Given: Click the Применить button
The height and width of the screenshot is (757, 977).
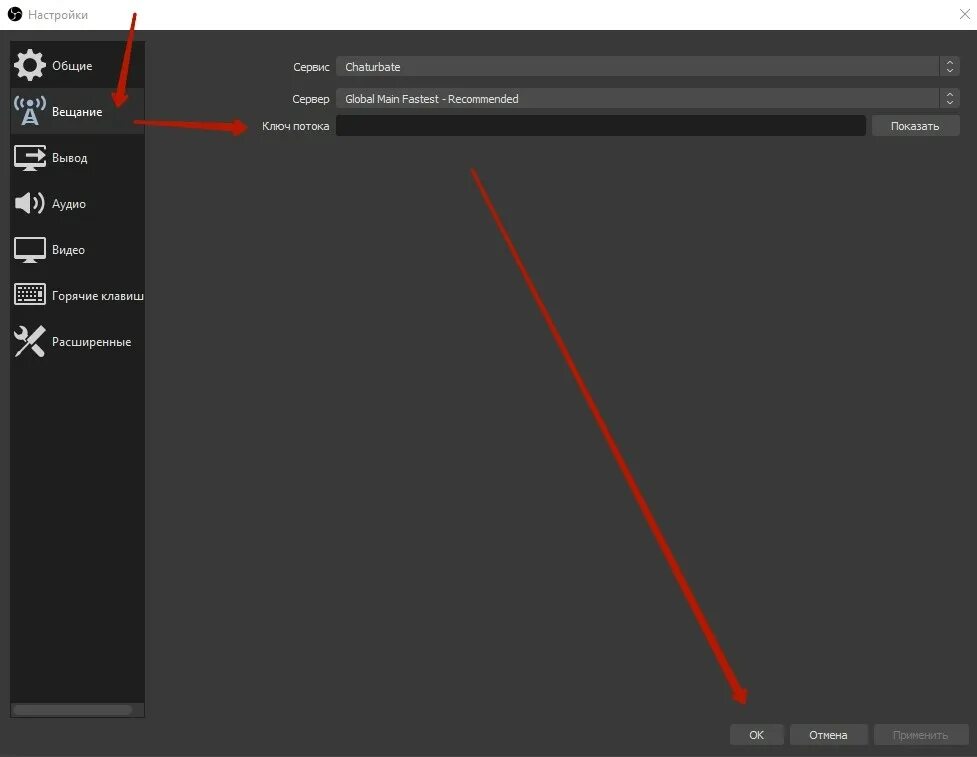Looking at the screenshot, I should pos(920,735).
